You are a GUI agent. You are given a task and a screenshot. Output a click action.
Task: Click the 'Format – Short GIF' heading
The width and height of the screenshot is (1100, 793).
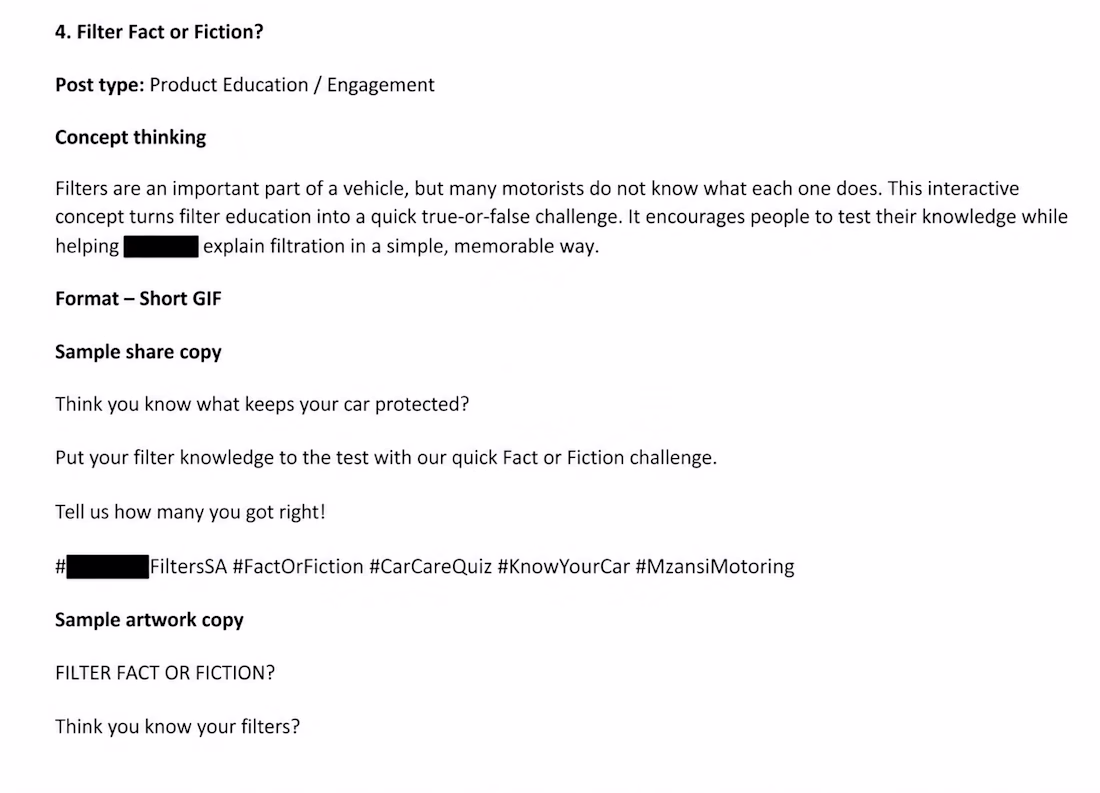coord(138,299)
